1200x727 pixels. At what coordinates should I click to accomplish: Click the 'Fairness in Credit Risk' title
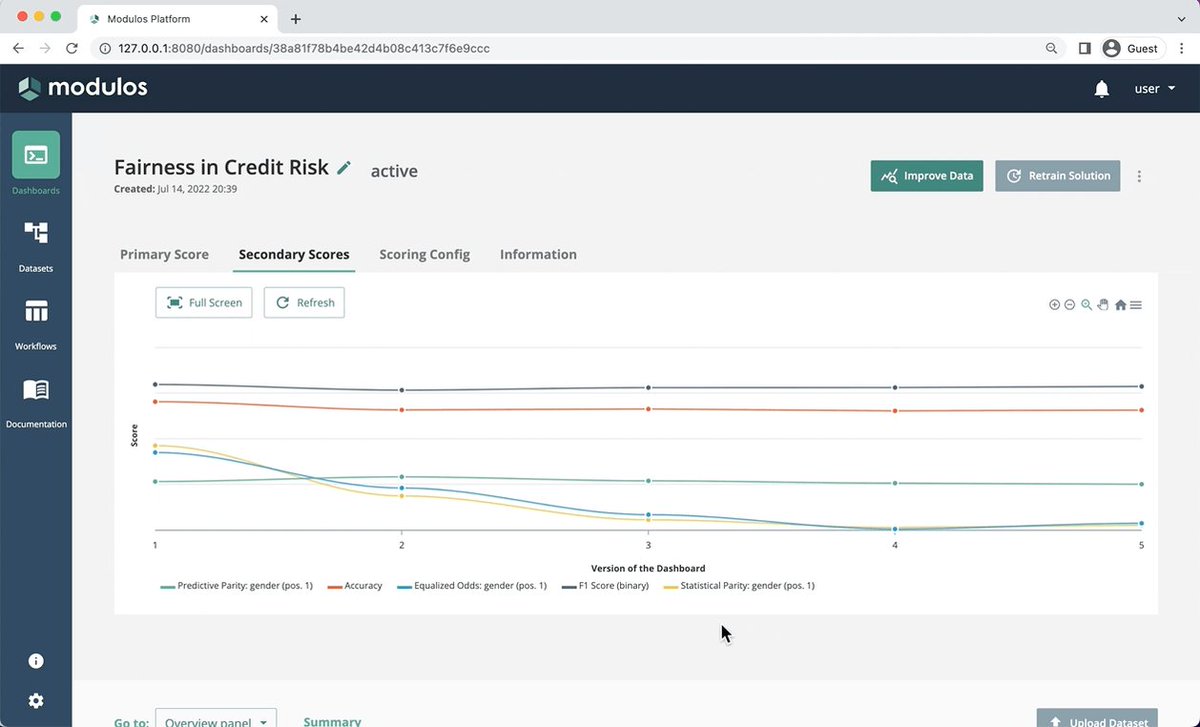coord(221,167)
